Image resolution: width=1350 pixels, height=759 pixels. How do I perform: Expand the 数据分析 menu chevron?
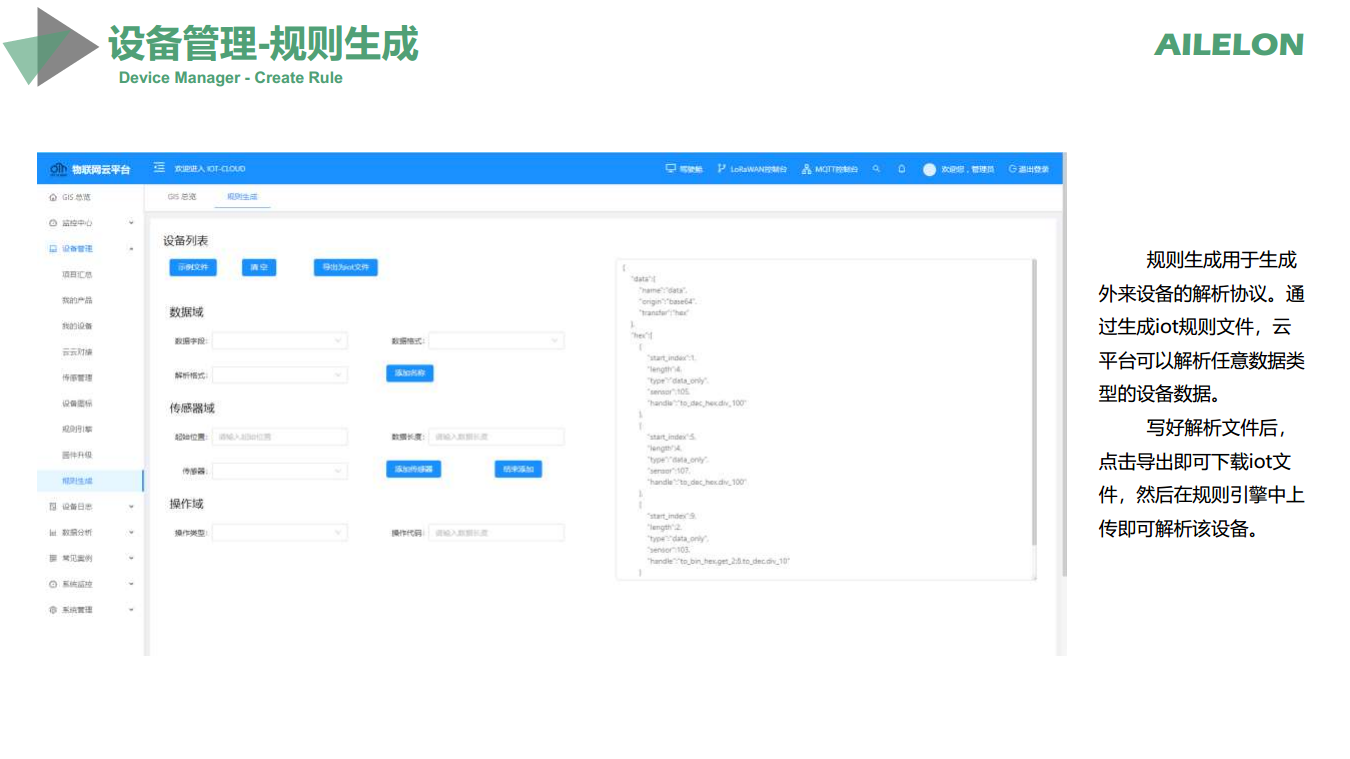point(131,533)
